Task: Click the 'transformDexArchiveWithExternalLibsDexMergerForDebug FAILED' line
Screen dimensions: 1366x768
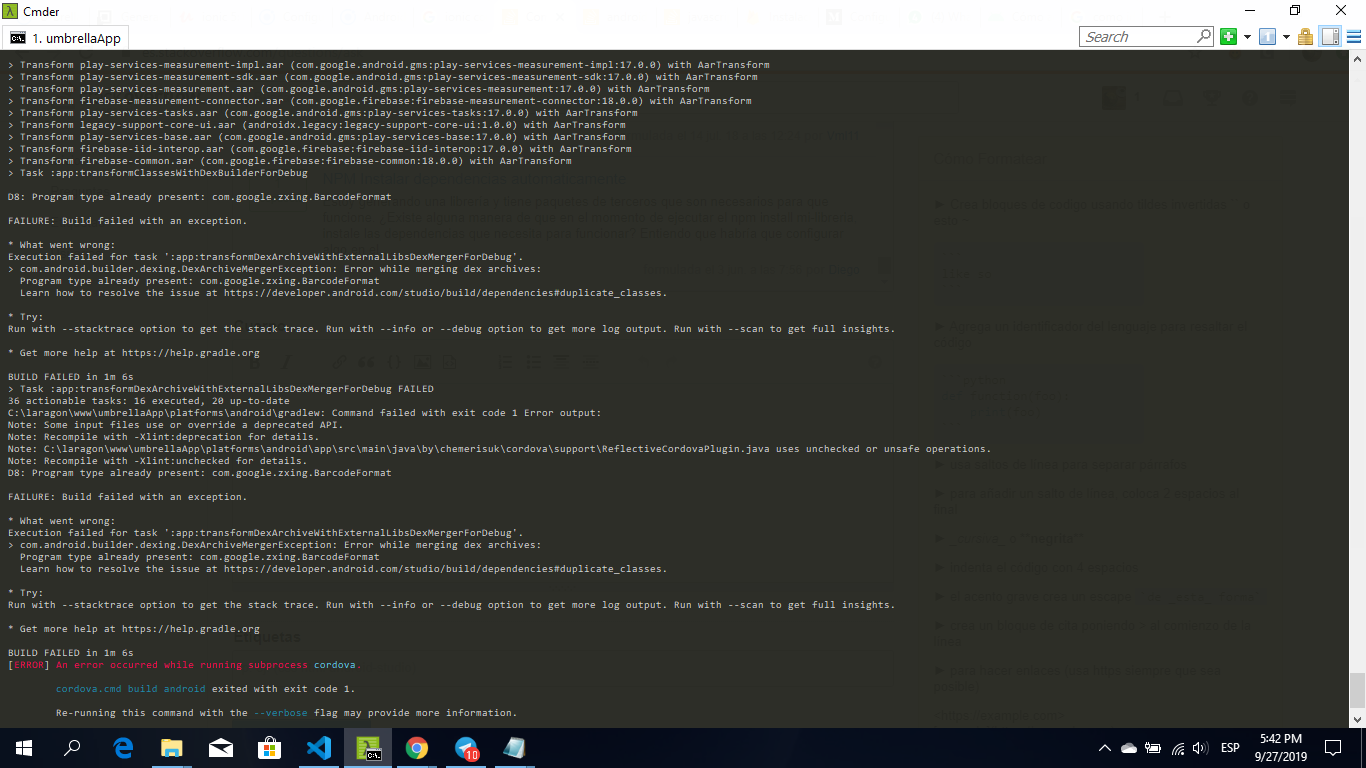Action: click(x=221, y=389)
